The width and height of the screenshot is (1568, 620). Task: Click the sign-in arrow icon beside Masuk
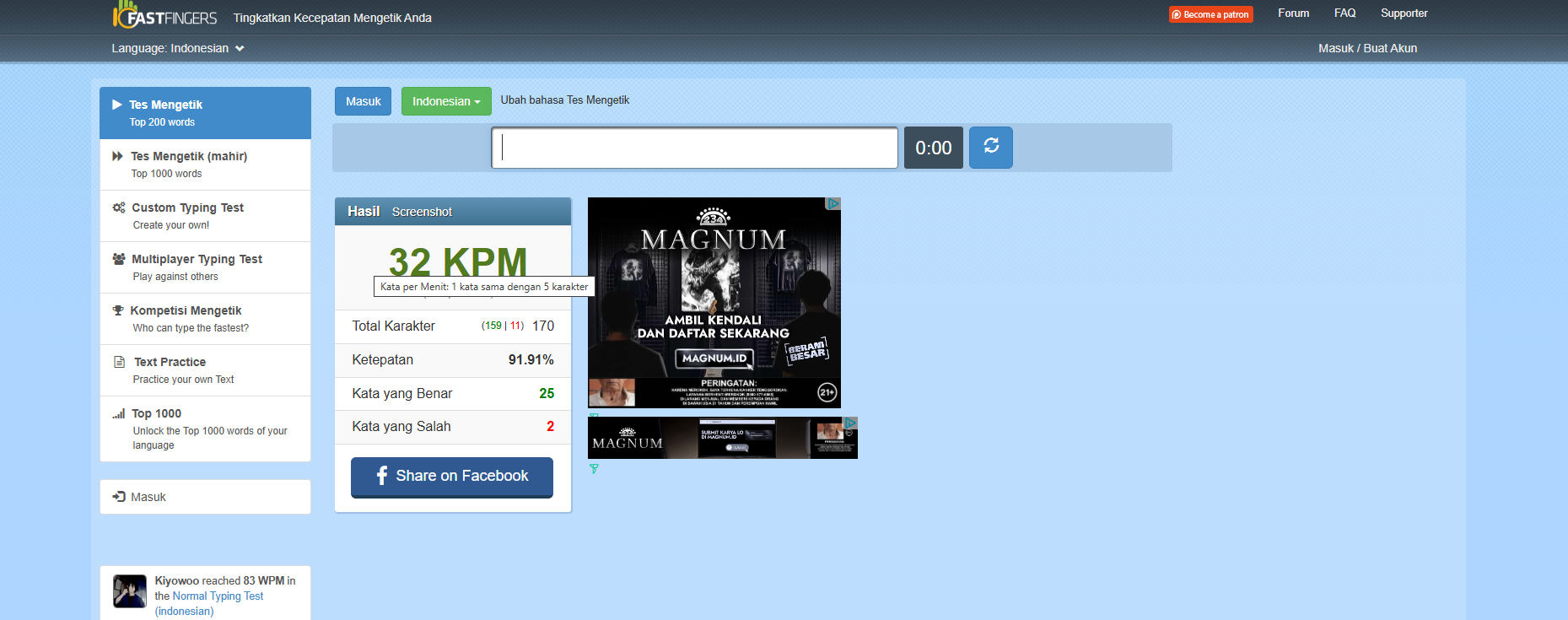[x=119, y=497]
